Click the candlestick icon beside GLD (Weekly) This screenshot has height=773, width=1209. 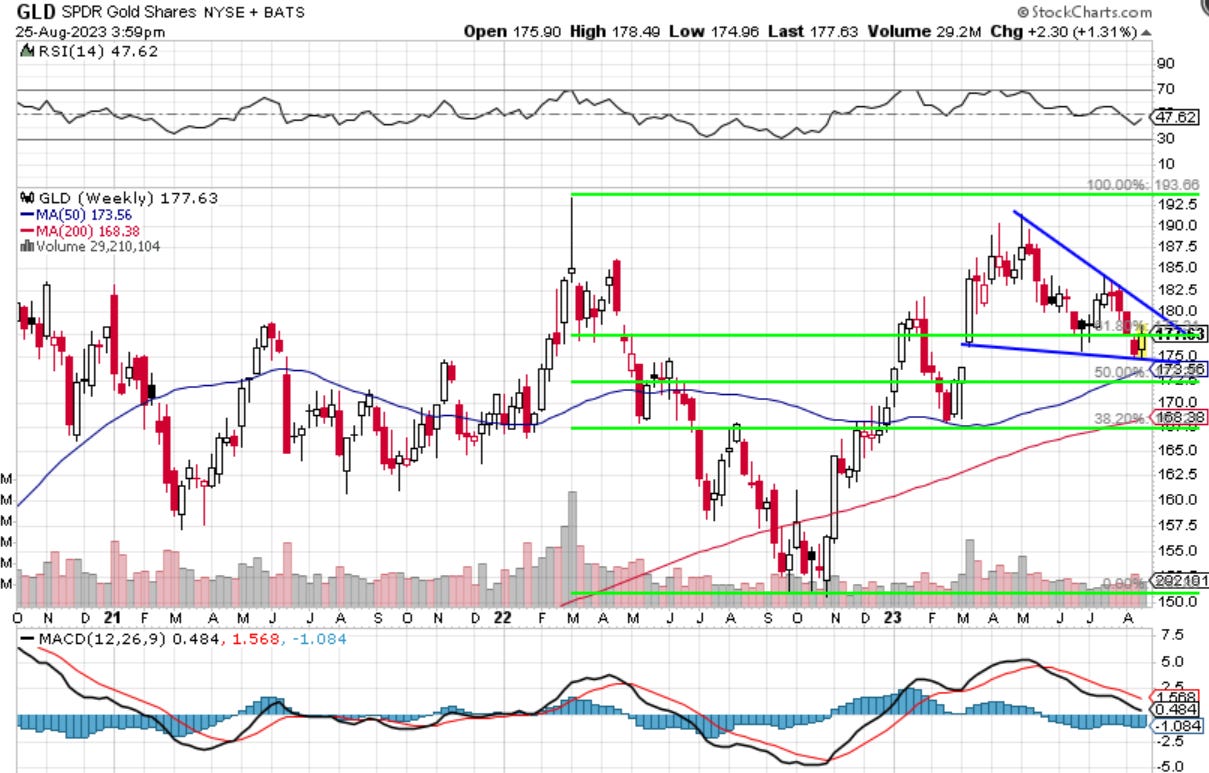coord(25,197)
